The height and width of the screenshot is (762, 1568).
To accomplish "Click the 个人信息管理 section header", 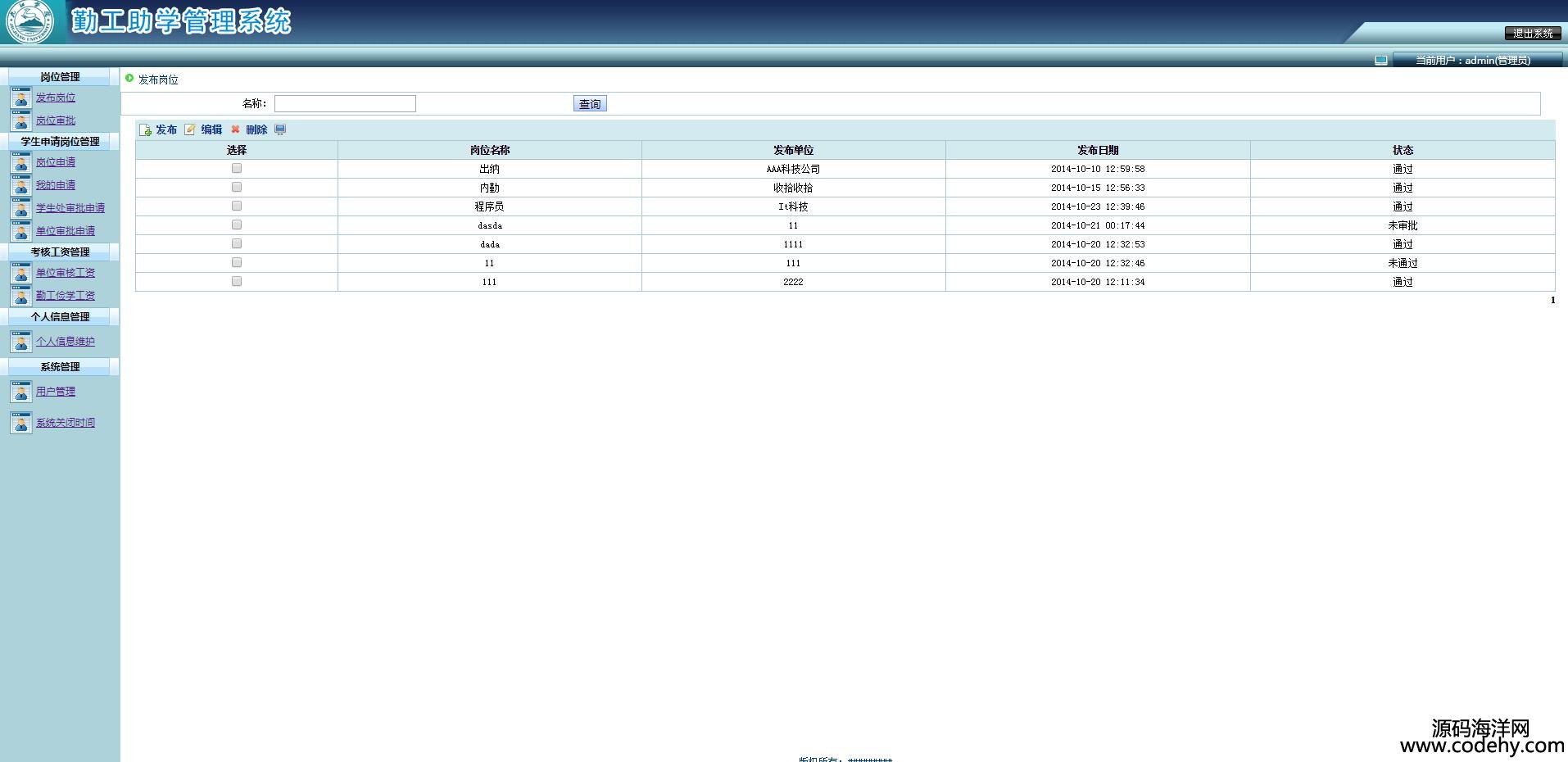I will pyautogui.click(x=60, y=317).
